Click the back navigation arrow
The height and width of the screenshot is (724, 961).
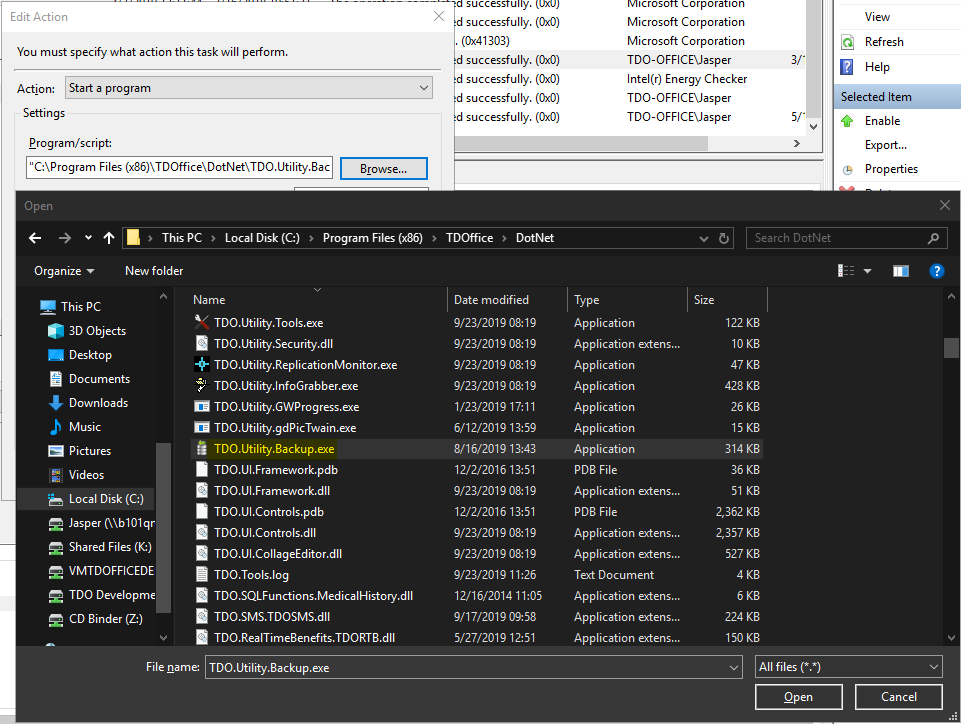point(36,238)
